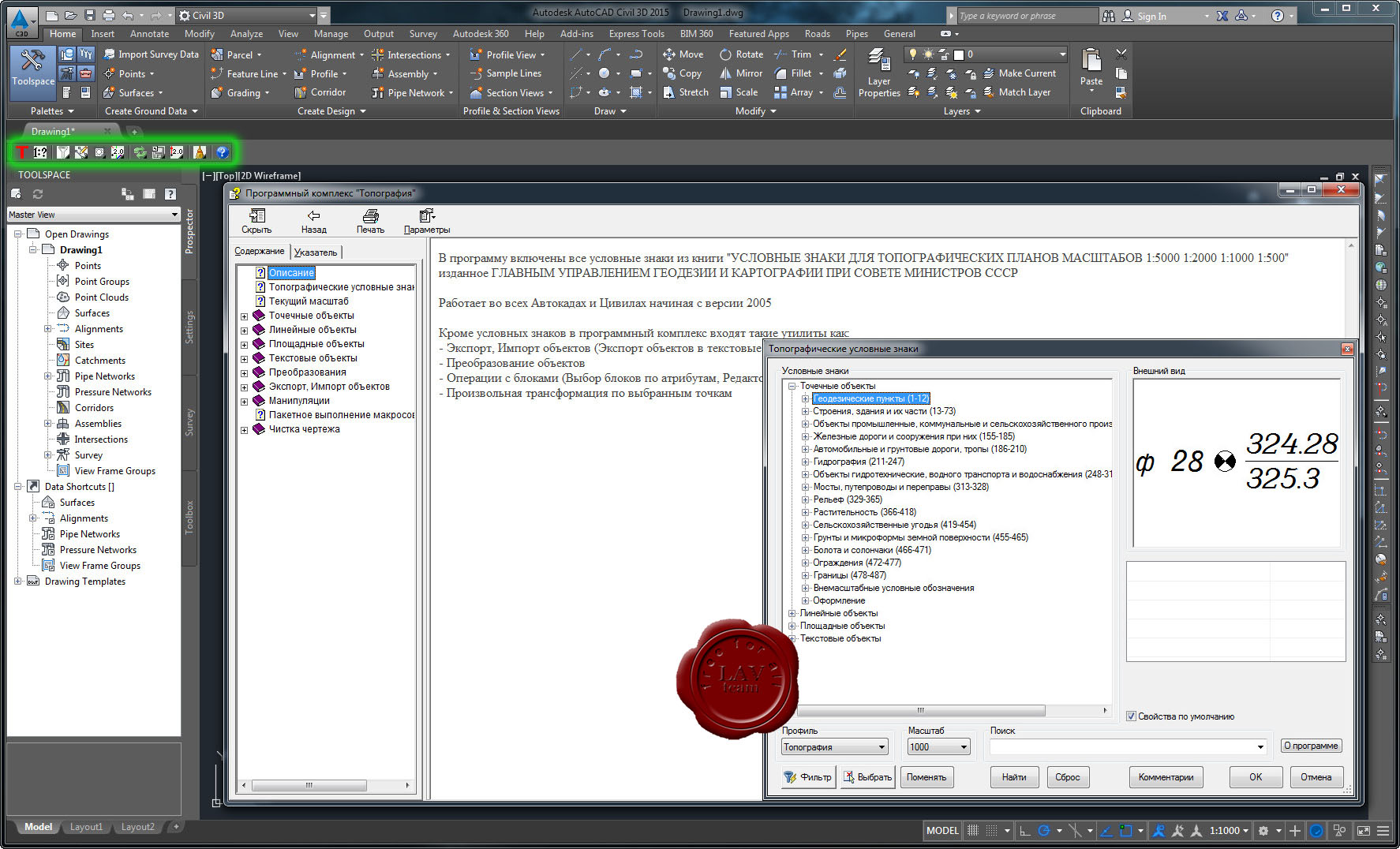Toggle ortho mode in status bar
This screenshot has width=1400, height=849.
pos(1025,831)
